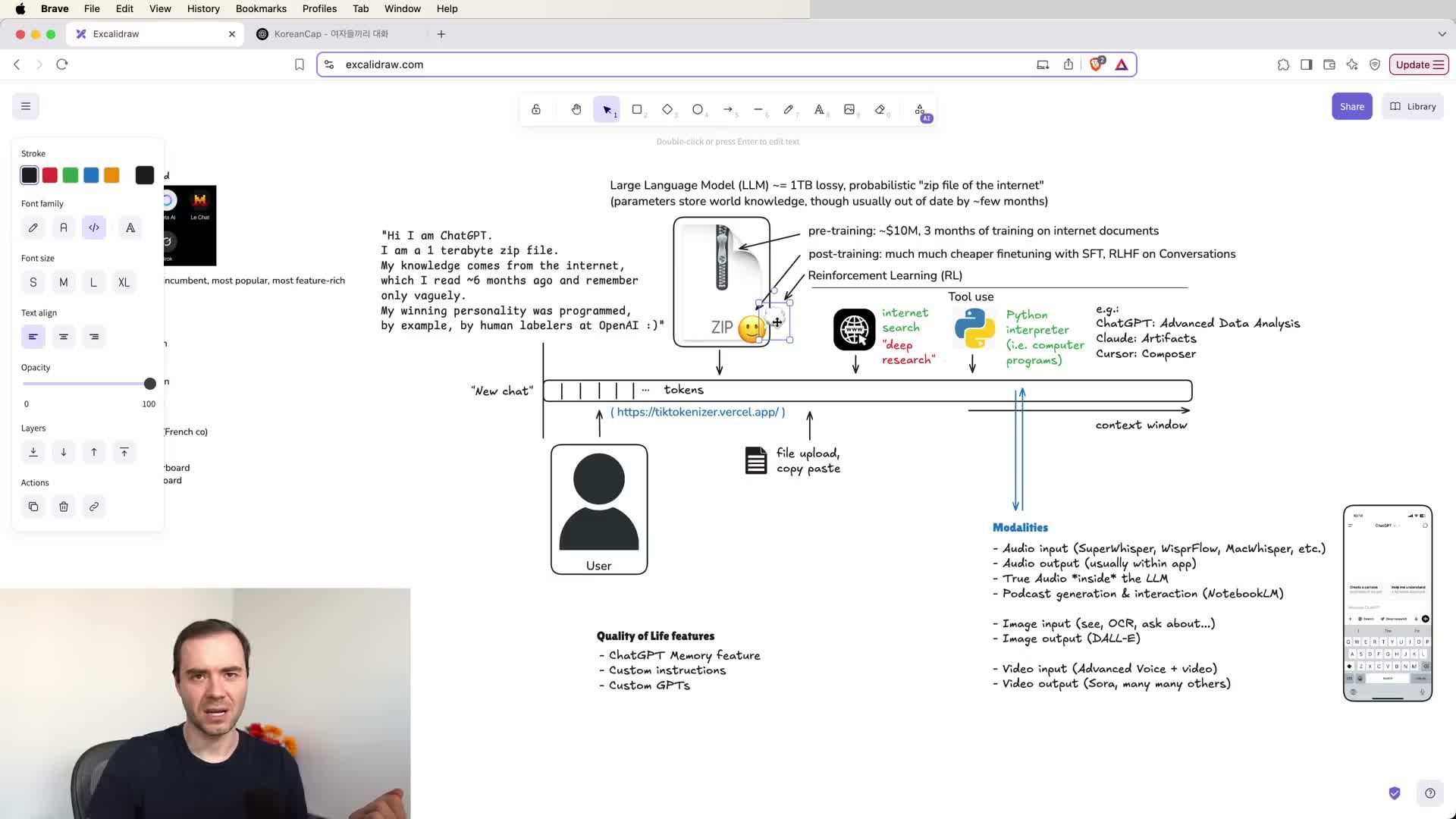Click the Share button
1456x819 pixels.
point(1351,106)
